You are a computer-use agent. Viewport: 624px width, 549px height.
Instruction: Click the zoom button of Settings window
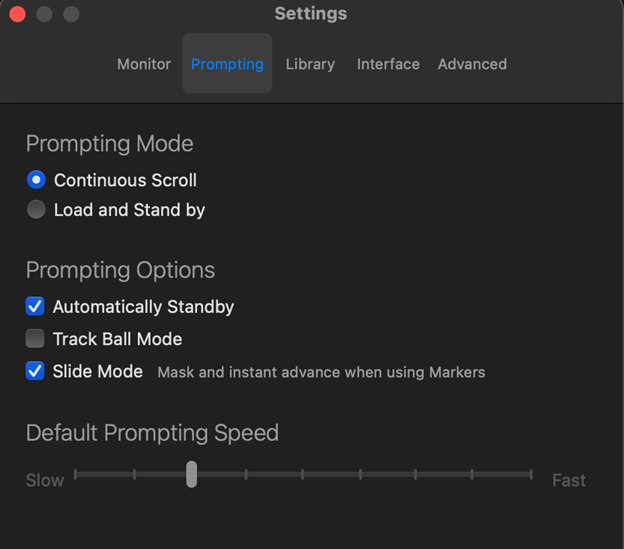[71, 14]
